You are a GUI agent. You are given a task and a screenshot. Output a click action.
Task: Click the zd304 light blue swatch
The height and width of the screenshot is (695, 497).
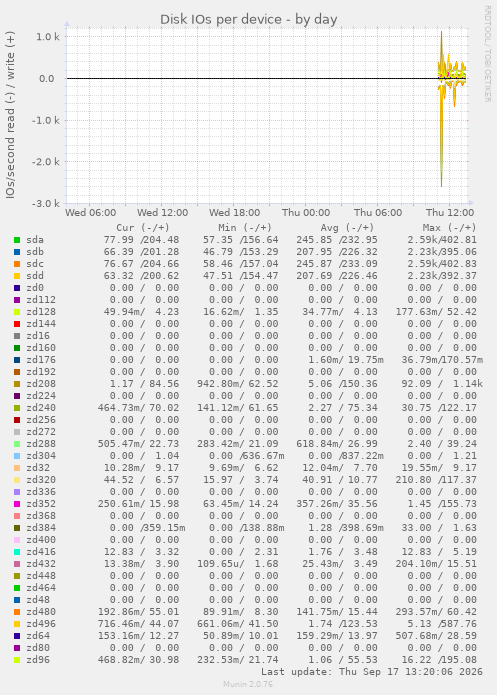17,456
